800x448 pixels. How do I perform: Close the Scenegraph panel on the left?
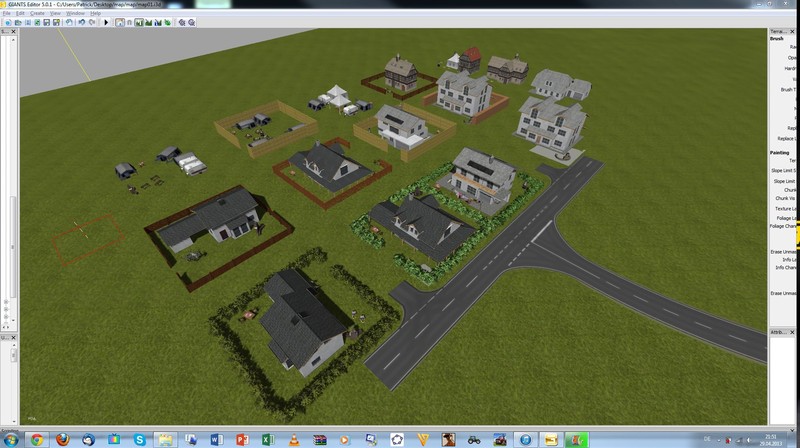click(14, 32)
